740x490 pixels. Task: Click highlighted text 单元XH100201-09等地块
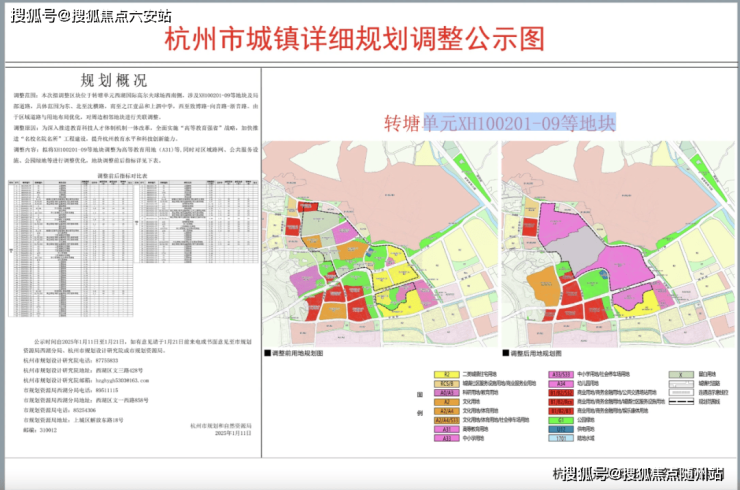(520, 122)
